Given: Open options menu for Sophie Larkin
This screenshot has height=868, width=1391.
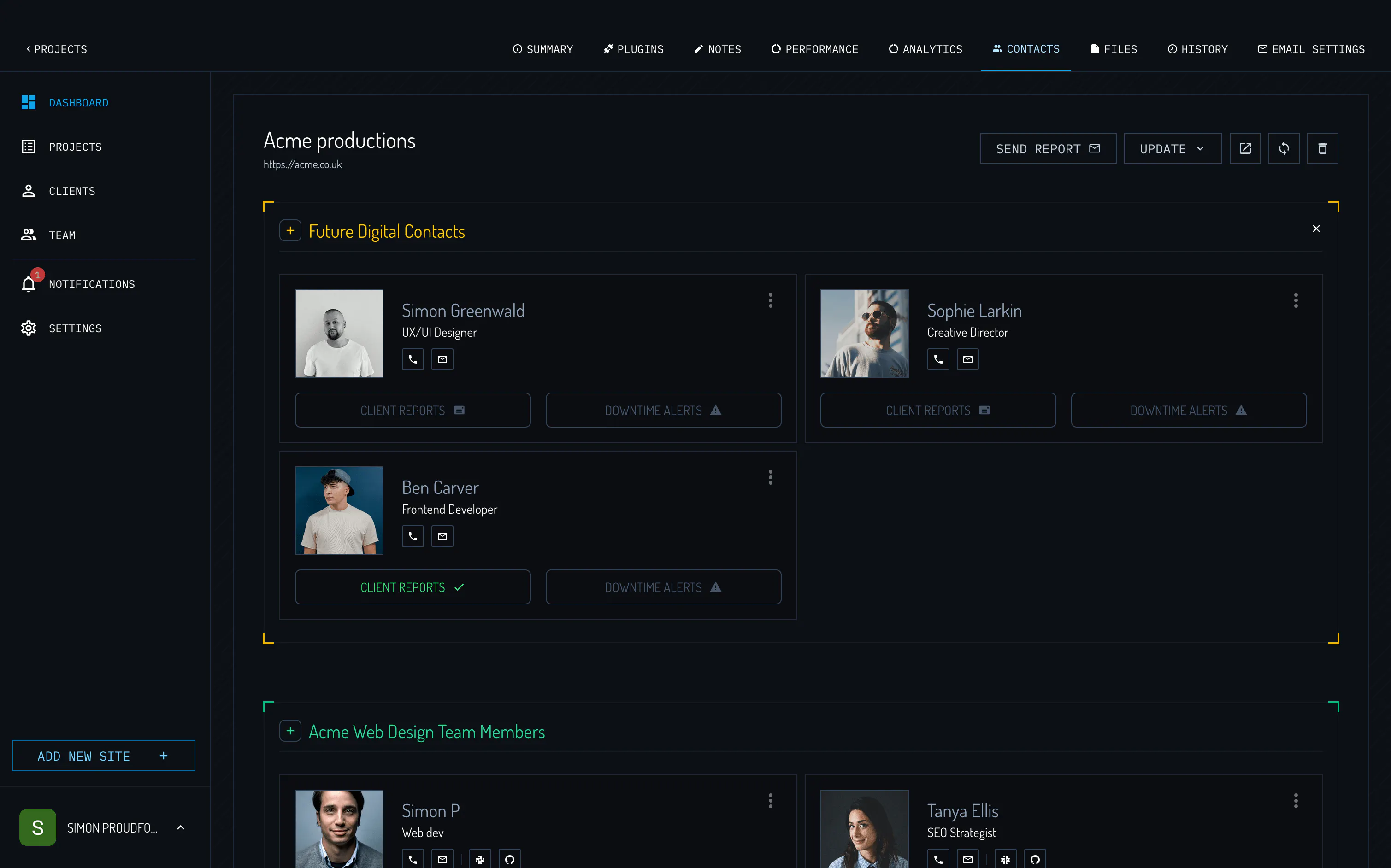Looking at the screenshot, I should pos(1296,300).
